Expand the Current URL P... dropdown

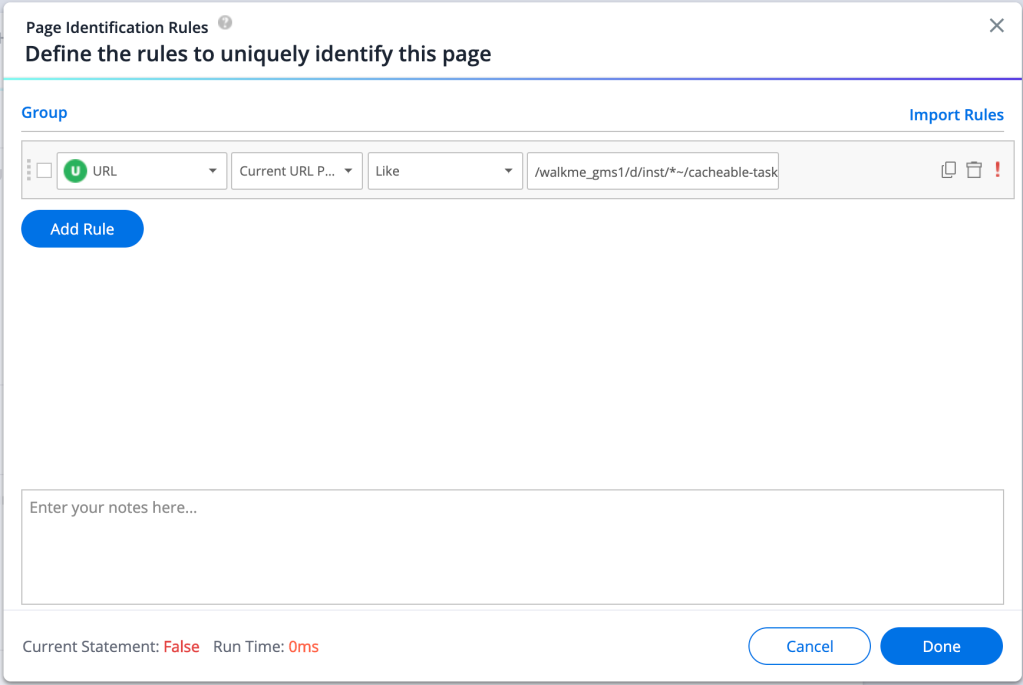click(296, 171)
